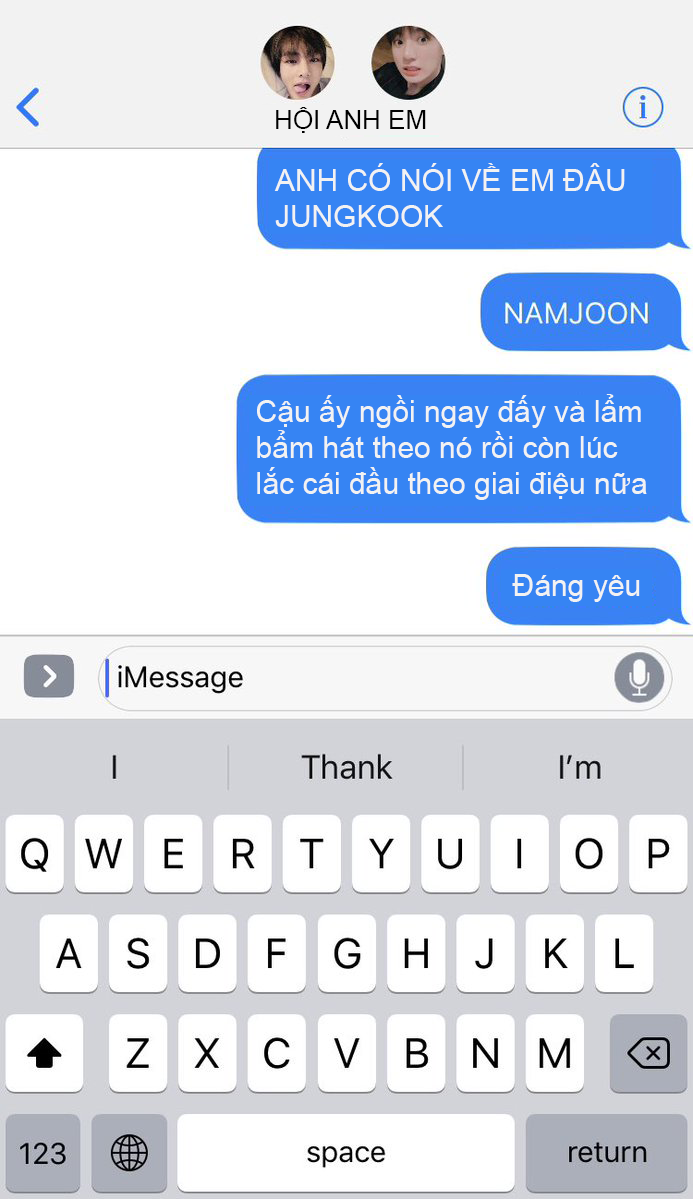Tap the microphone dictation icon
Image resolution: width=693 pixels, height=1199 pixels.
[x=639, y=677]
